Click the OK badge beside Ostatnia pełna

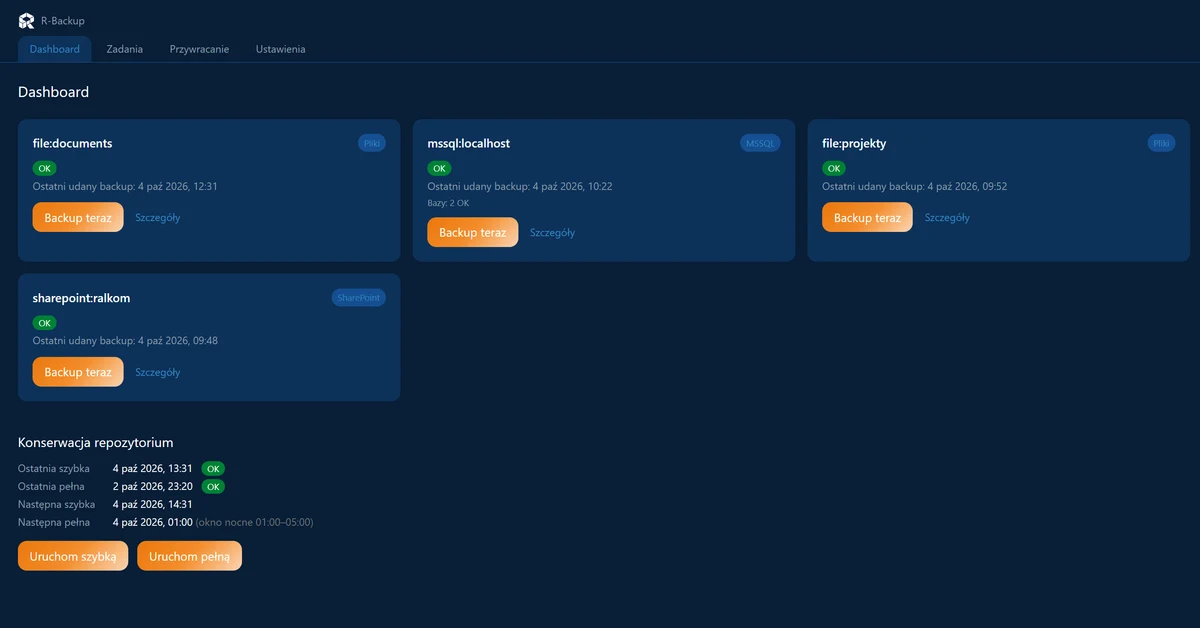[213, 486]
